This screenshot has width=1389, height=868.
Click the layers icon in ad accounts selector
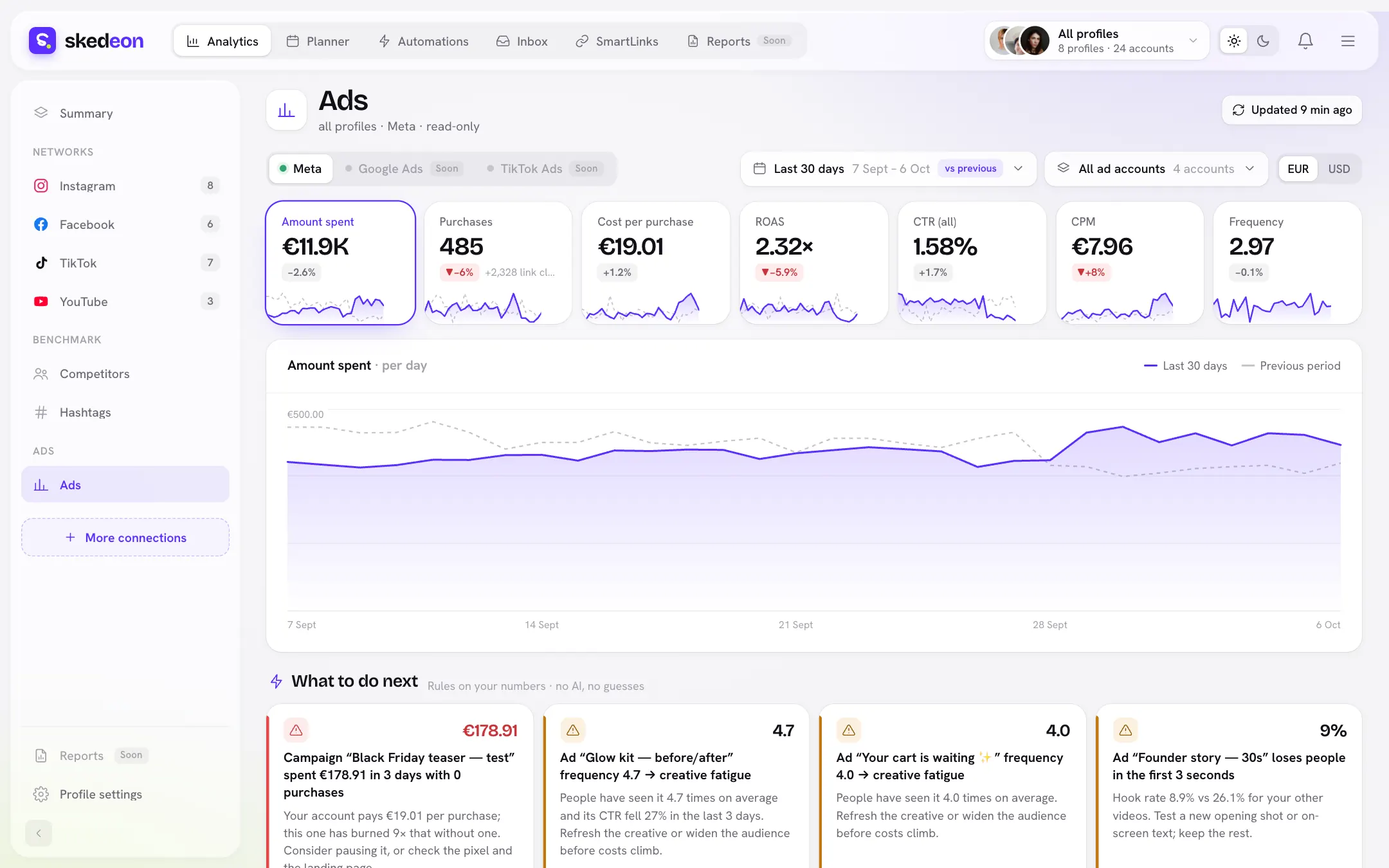1064,168
